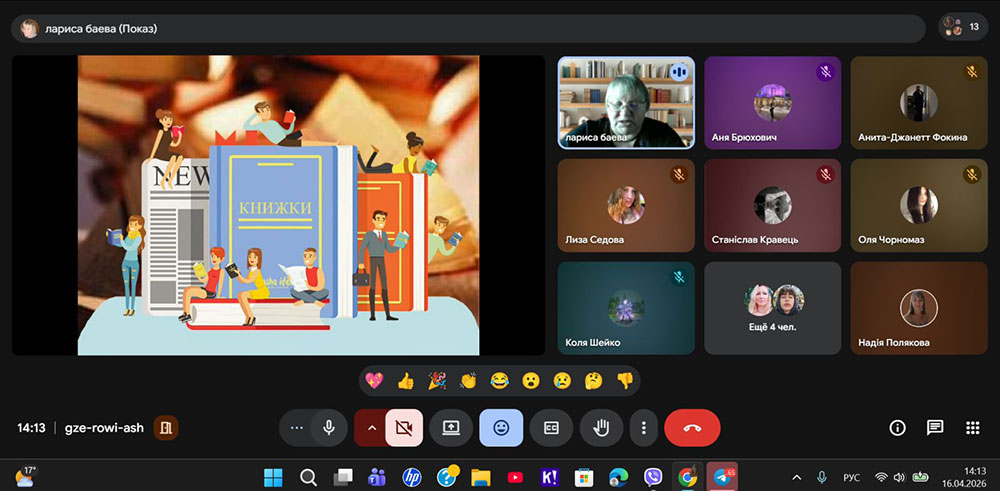Image resolution: width=1000 pixels, height=491 pixels.
Task: Open the chat panel icon
Action: pos(935,428)
